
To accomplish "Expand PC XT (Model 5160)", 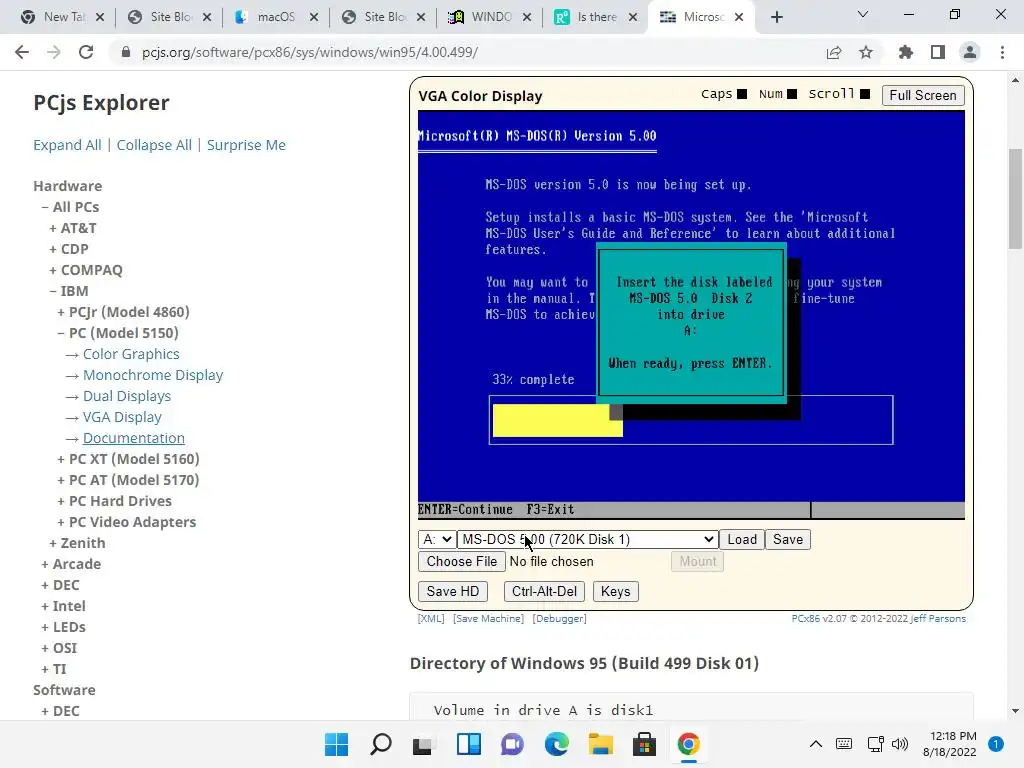I will pos(61,459).
